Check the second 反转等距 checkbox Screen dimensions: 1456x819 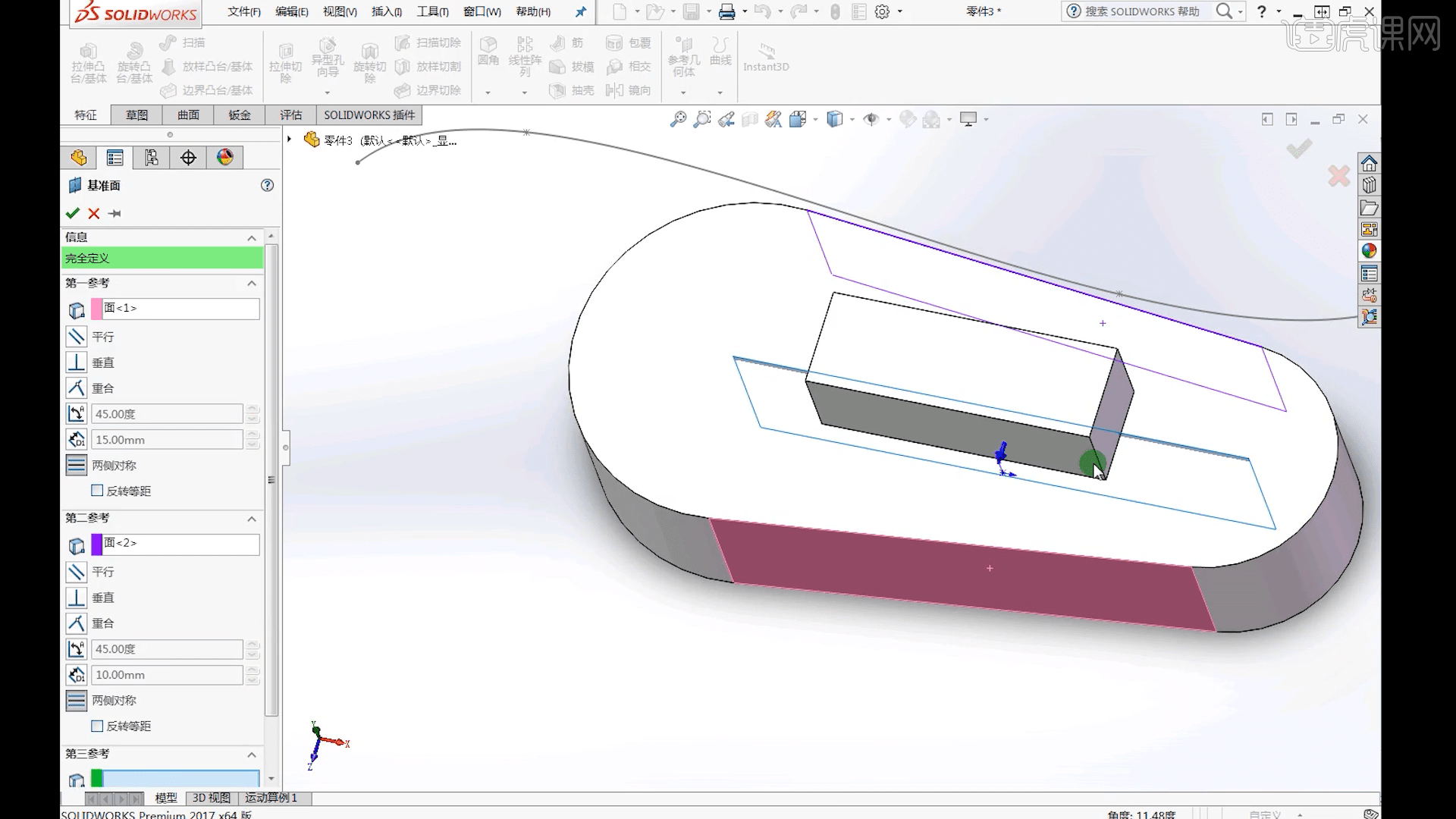click(96, 726)
